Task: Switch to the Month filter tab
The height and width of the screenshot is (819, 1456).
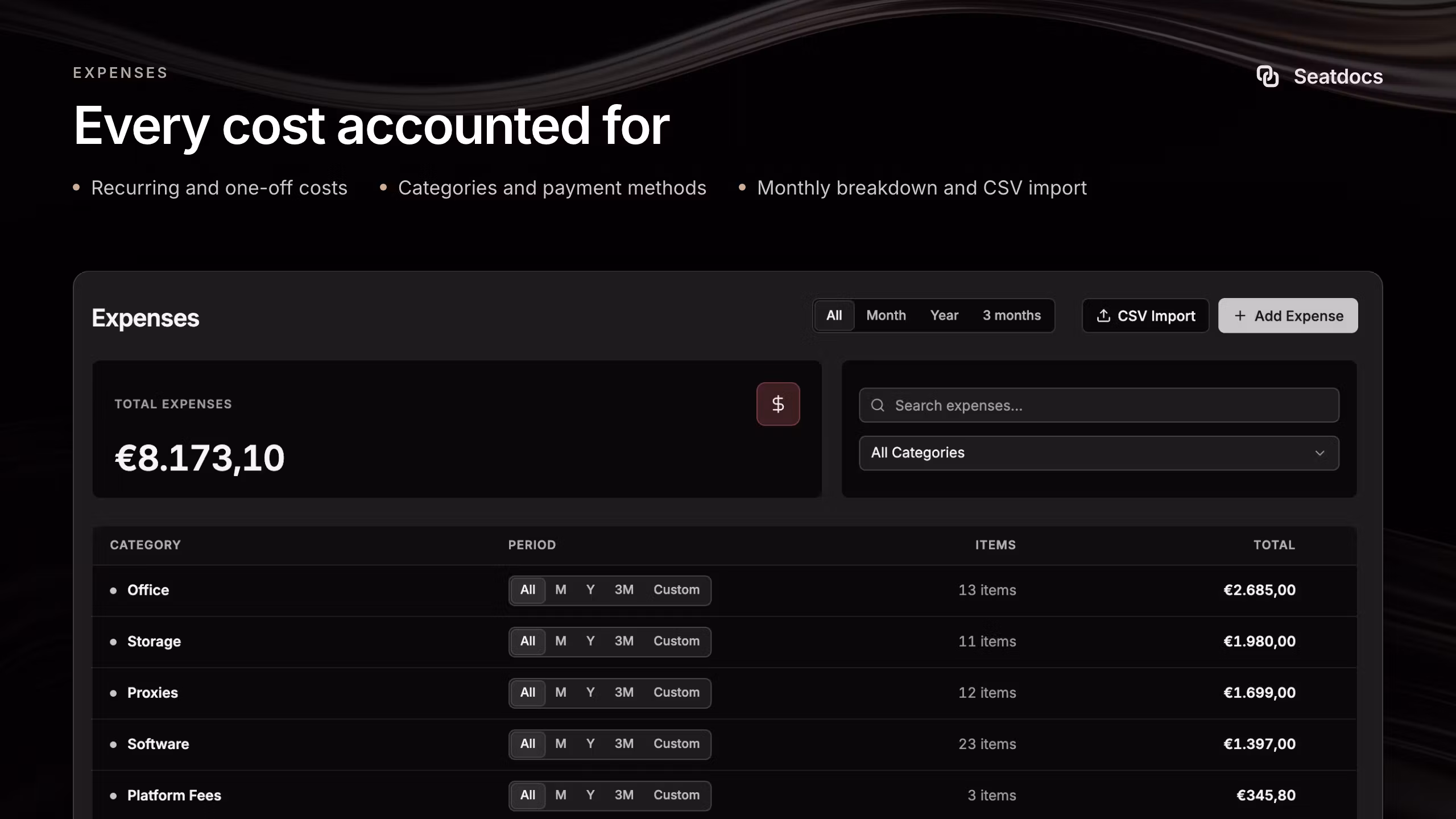Action: pyautogui.click(x=886, y=315)
